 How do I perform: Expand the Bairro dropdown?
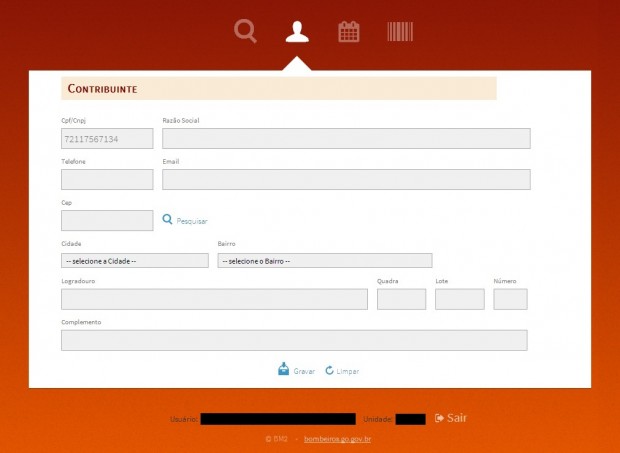(x=324, y=261)
